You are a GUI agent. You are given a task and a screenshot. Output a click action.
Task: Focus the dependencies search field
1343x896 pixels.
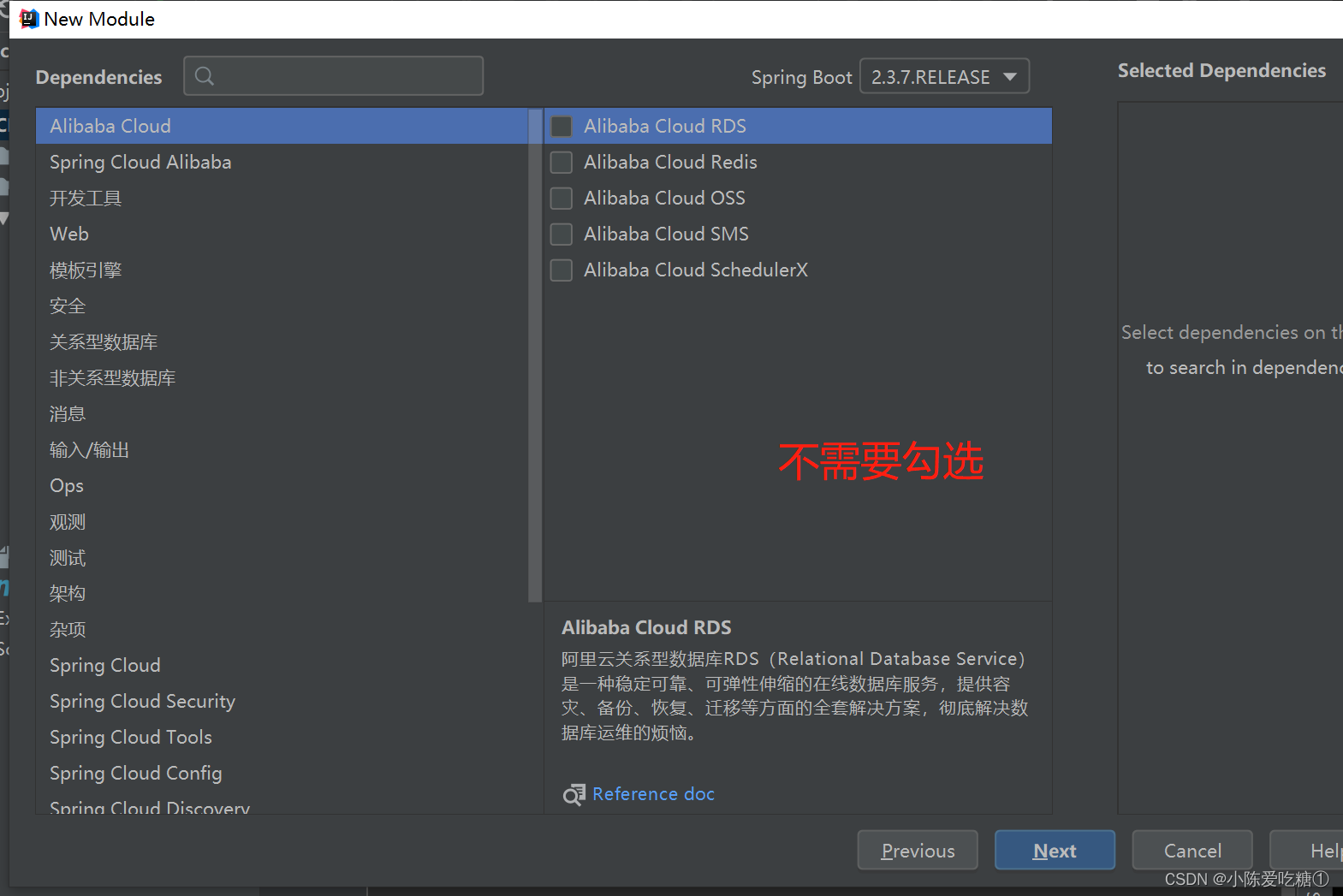(x=334, y=76)
